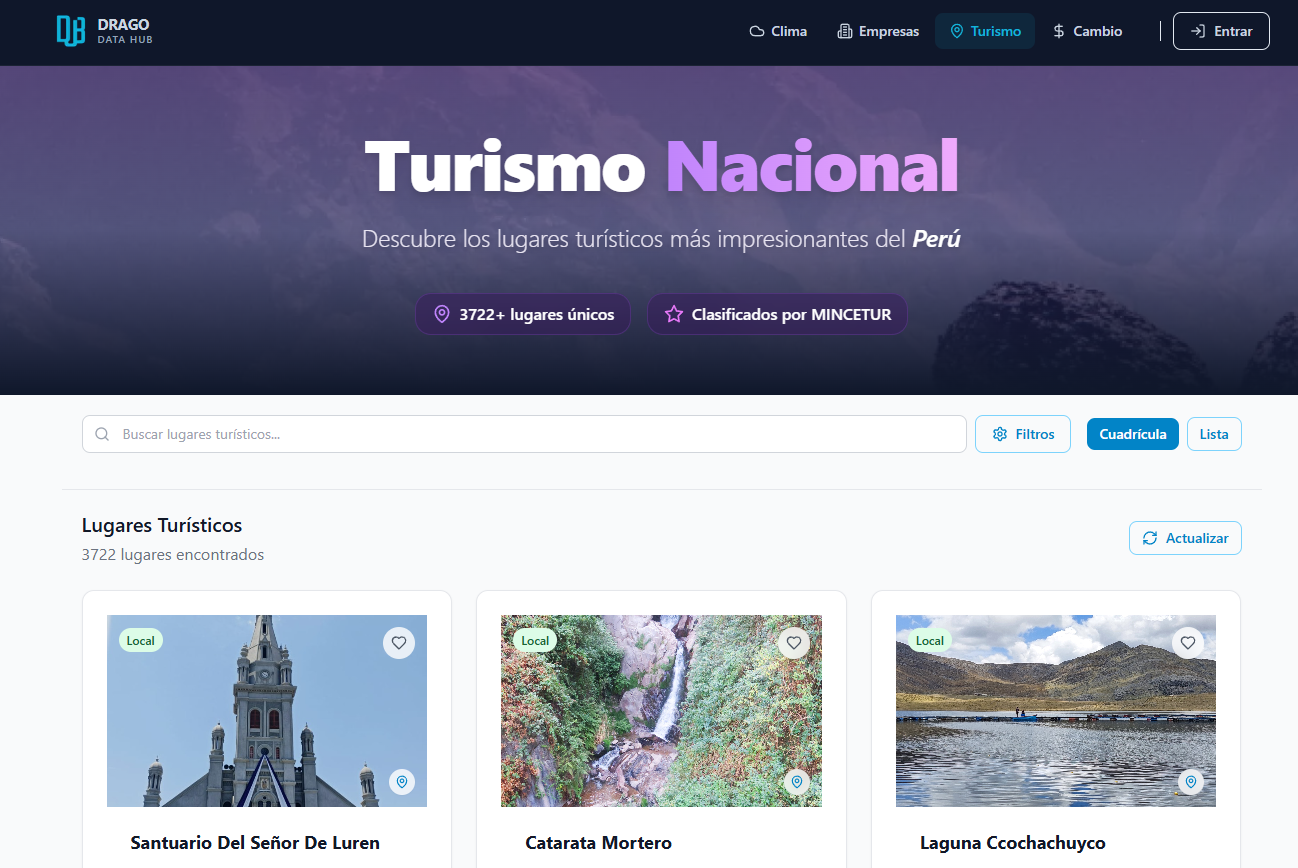
Task: Open the Filtros panel
Action: click(x=1023, y=434)
